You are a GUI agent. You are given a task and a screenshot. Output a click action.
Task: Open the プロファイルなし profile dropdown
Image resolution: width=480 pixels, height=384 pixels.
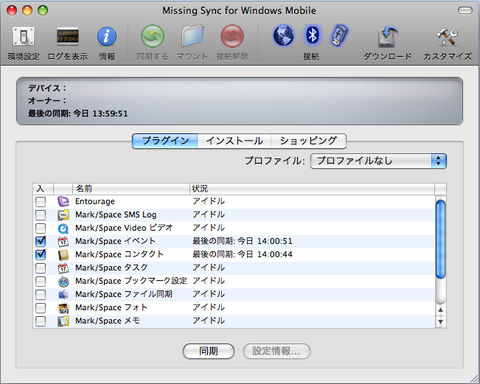click(x=378, y=161)
